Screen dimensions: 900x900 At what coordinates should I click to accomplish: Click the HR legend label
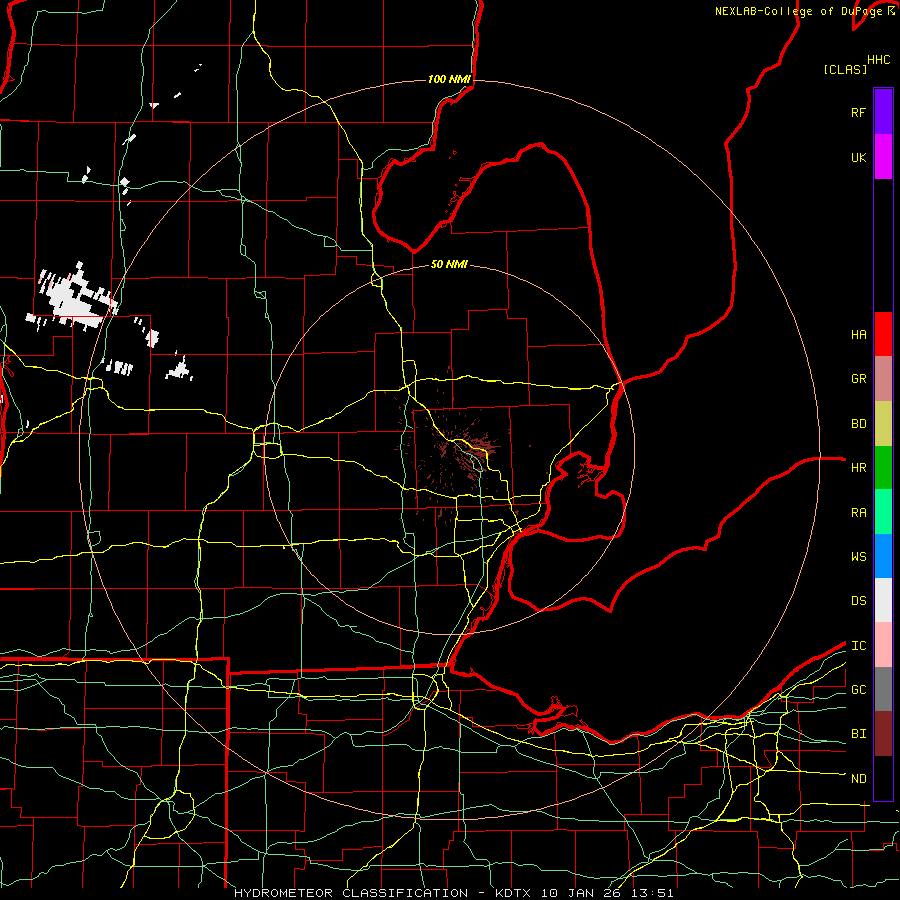point(858,468)
